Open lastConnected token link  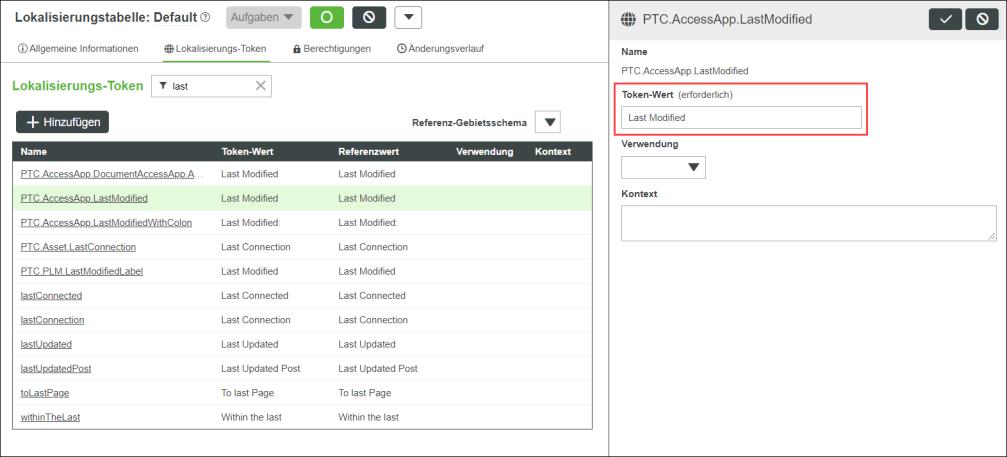pyautogui.click(x=51, y=296)
